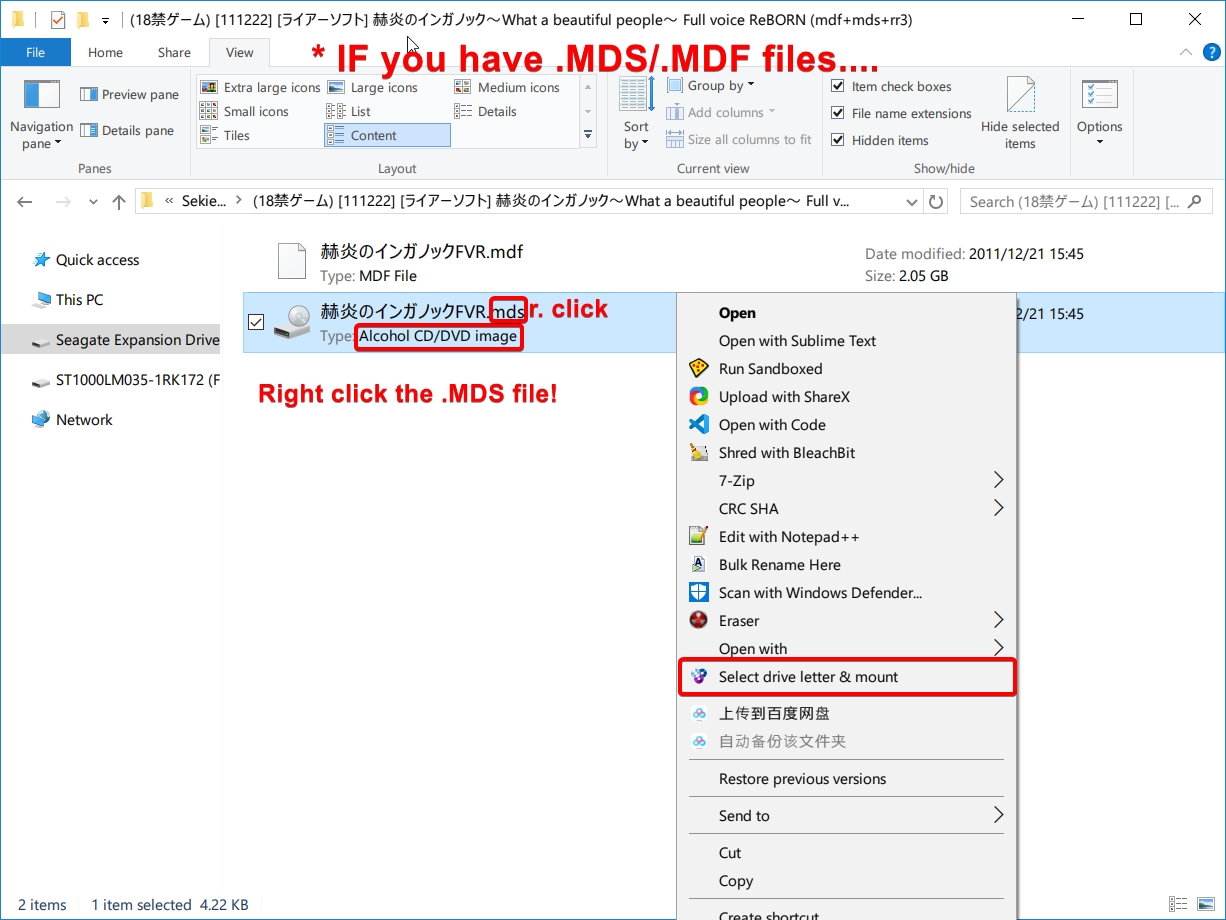
Task: Click the Run Sandboxed icon
Action: [699, 369]
